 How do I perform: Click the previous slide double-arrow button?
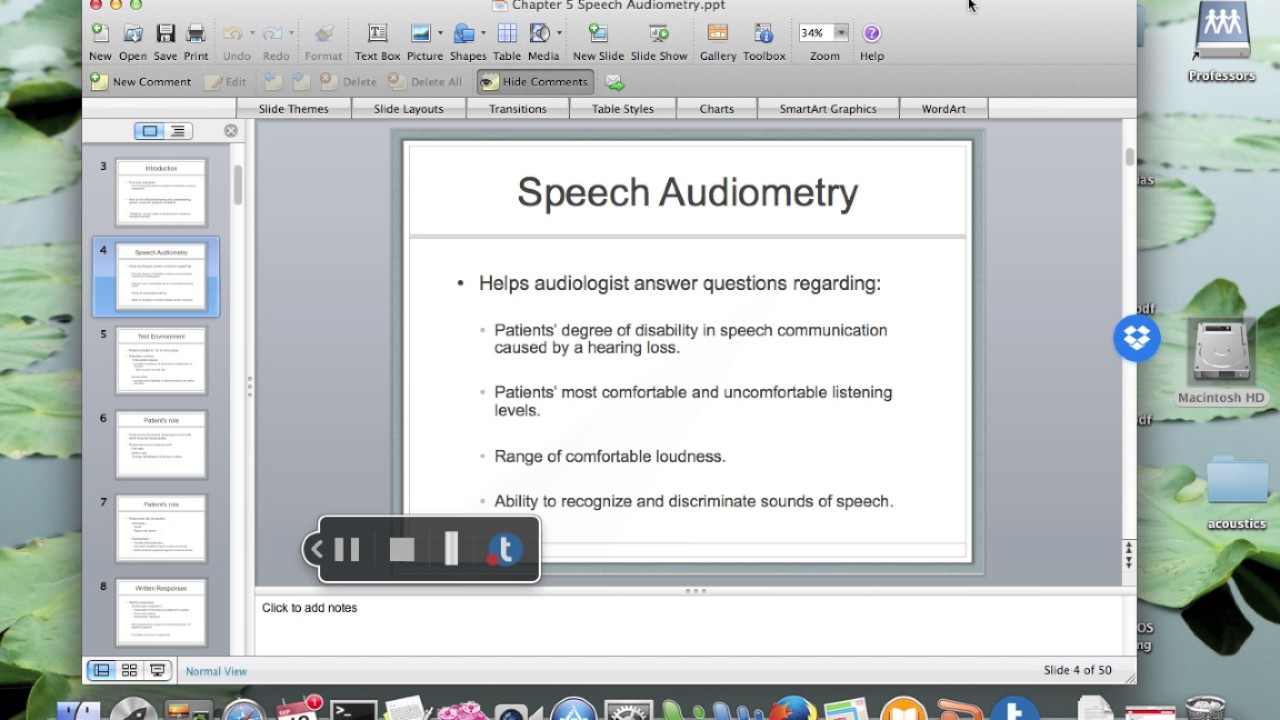tap(1129, 548)
